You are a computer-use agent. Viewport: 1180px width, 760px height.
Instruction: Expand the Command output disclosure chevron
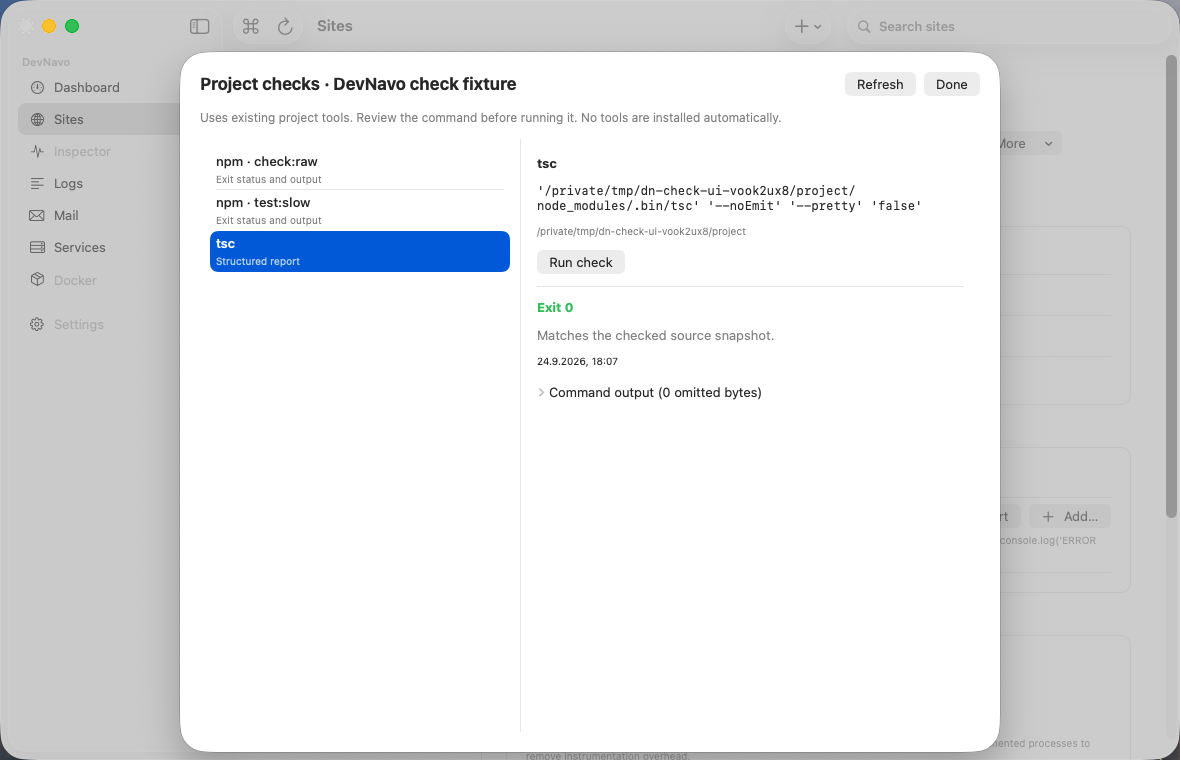[541, 393]
